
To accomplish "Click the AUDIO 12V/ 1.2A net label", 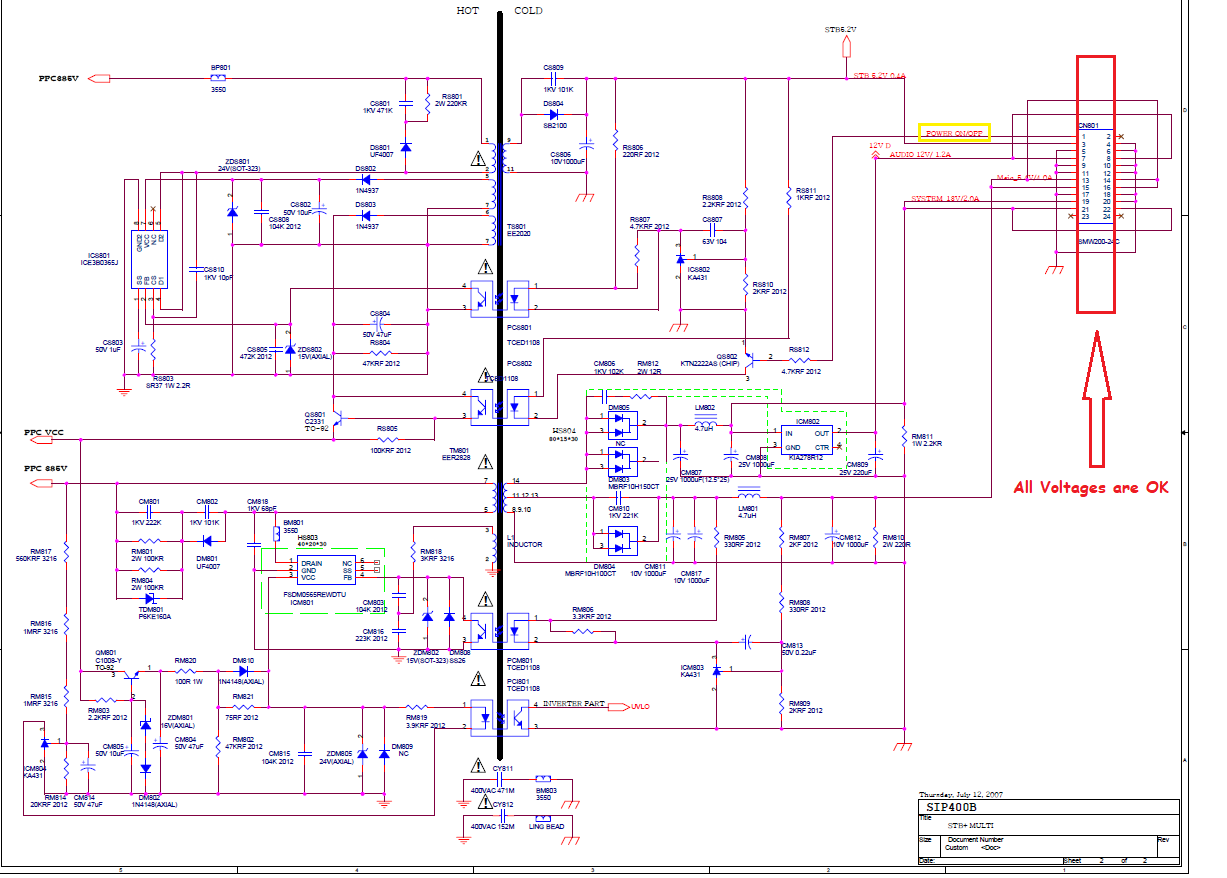I will pos(919,157).
